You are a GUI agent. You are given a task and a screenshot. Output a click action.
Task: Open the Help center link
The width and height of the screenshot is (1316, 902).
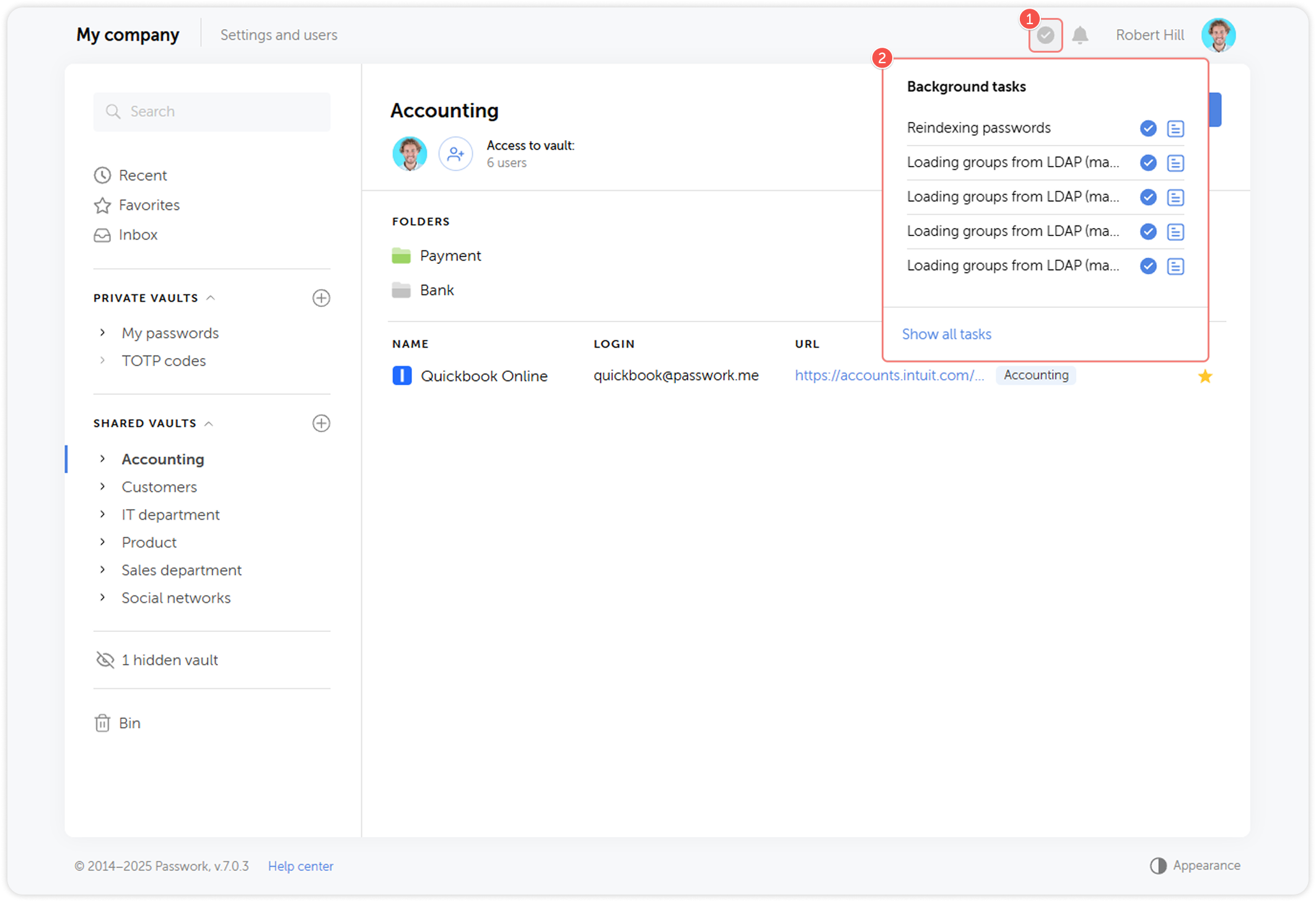click(x=300, y=866)
